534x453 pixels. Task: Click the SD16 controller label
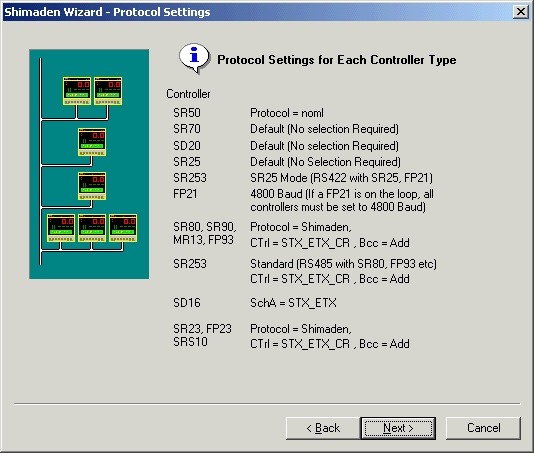pyautogui.click(x=187, y=303)
